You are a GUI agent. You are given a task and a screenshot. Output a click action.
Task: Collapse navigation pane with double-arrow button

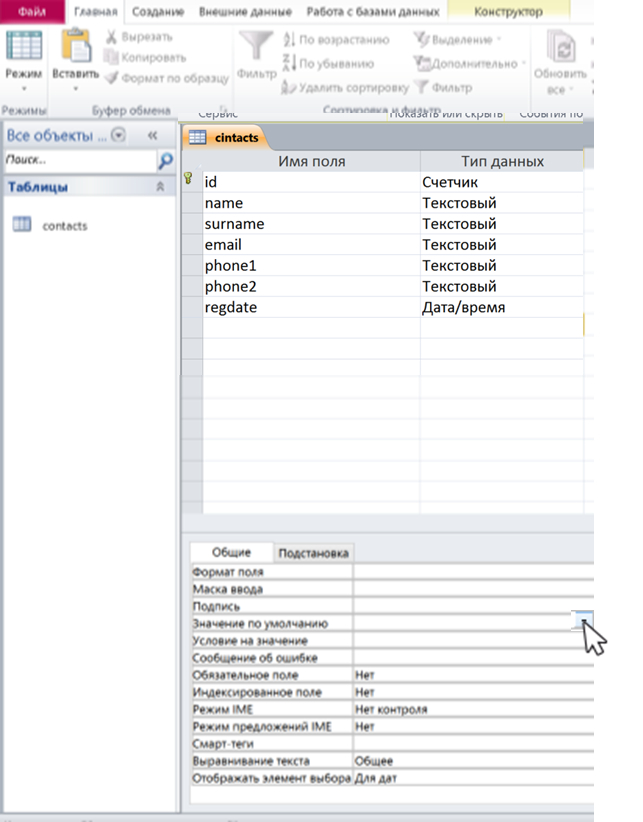[x=153, y=135]
